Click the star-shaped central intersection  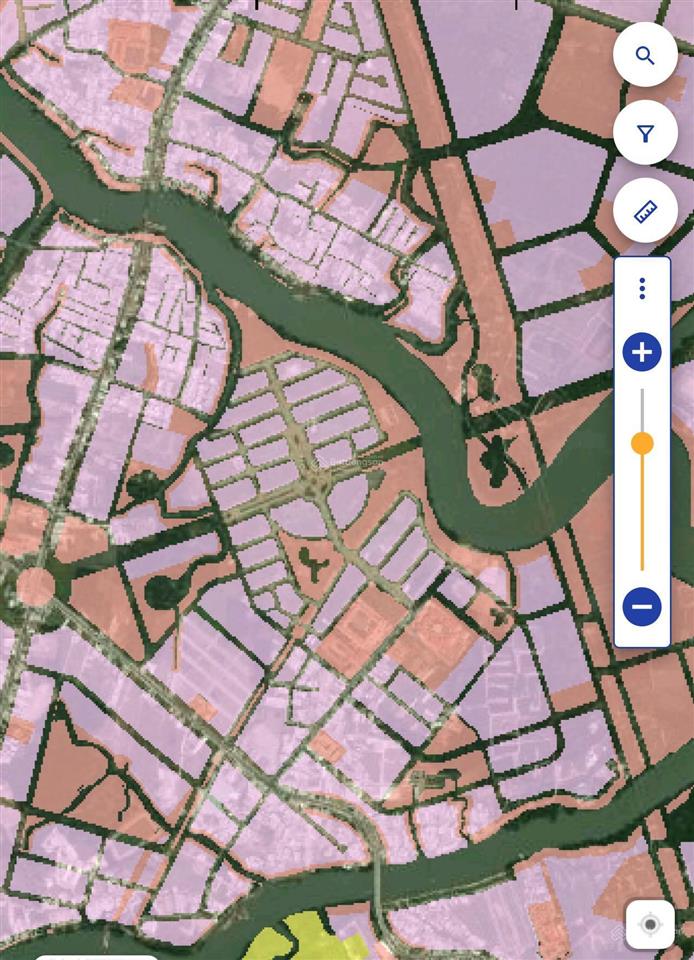[316, 480]
